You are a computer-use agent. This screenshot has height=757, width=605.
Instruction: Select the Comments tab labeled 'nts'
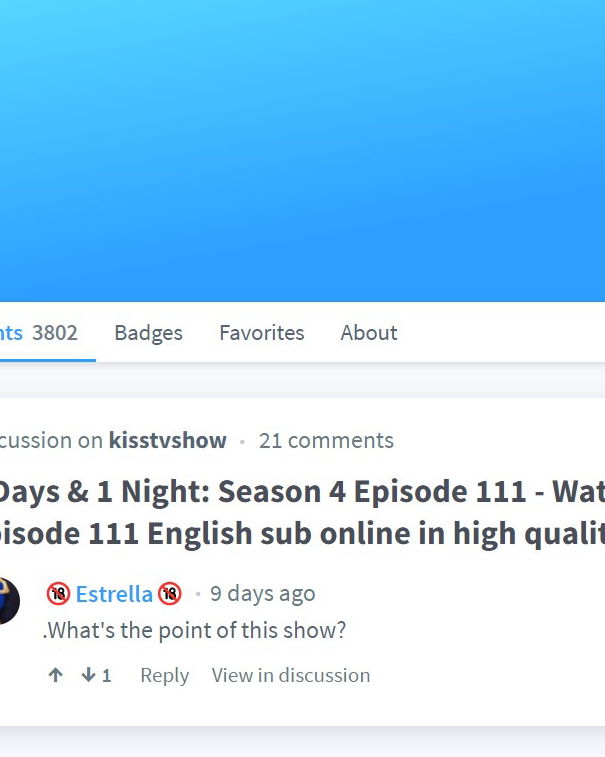pyautogui.click(x=11, y=333)
